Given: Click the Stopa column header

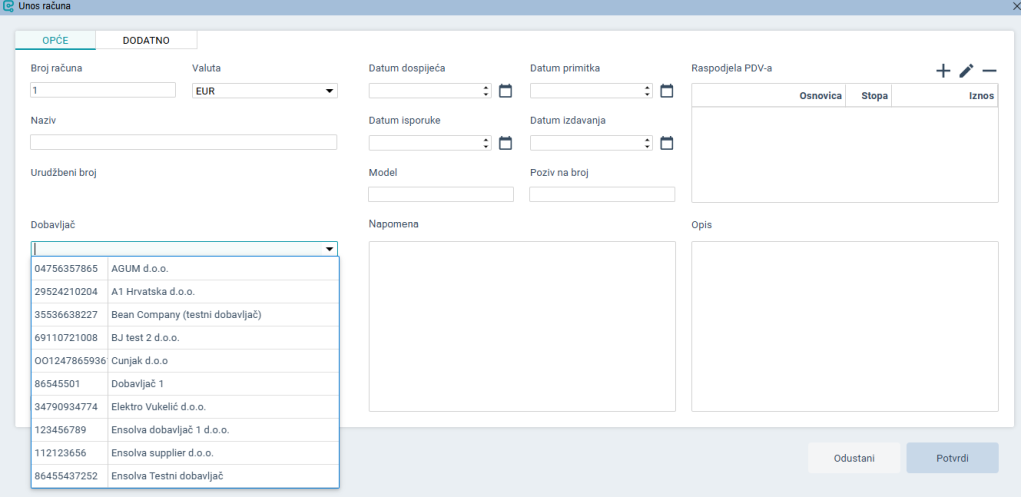Looking at the screenshot, I should coord(867,96).
